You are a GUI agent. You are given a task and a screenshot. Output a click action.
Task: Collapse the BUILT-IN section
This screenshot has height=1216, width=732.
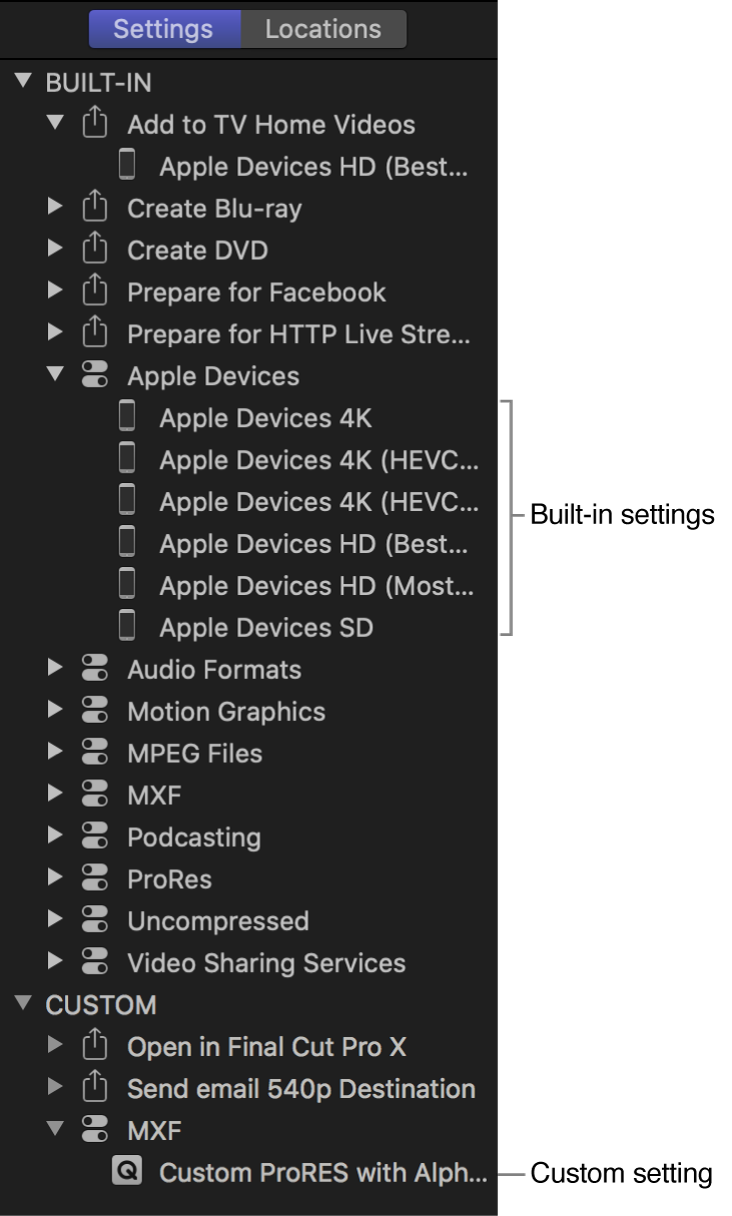click(24, 82)
